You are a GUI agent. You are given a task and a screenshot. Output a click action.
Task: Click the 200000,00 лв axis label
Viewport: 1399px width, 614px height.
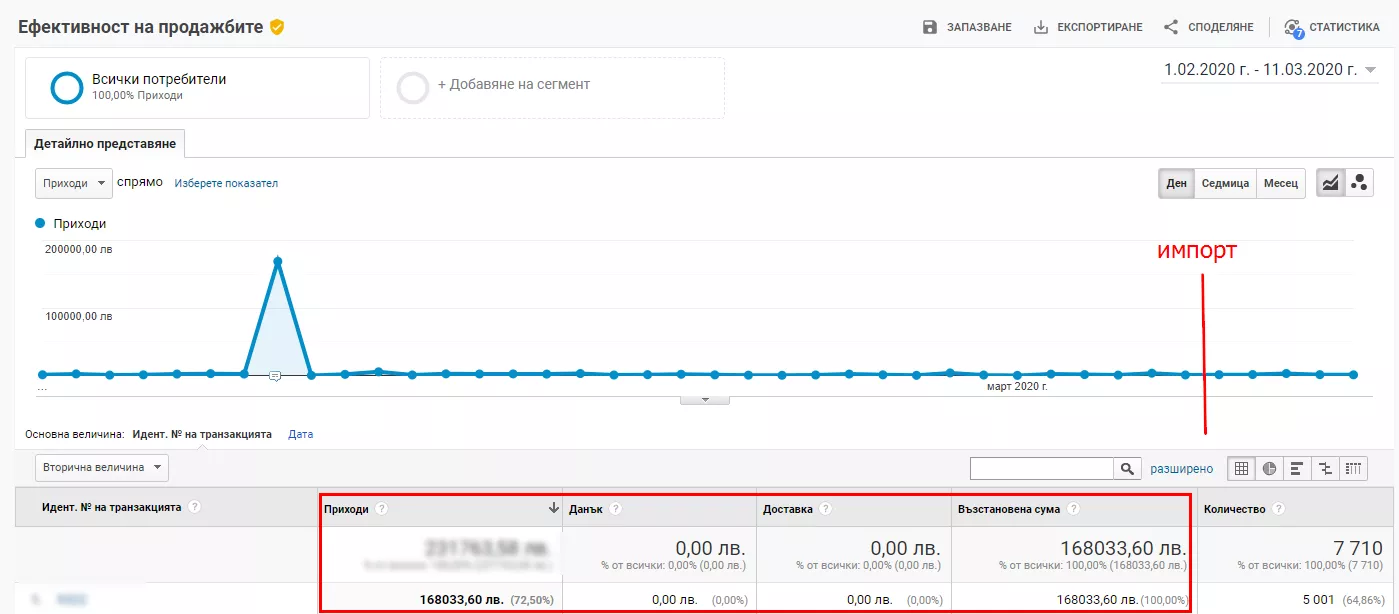point(78,250)
